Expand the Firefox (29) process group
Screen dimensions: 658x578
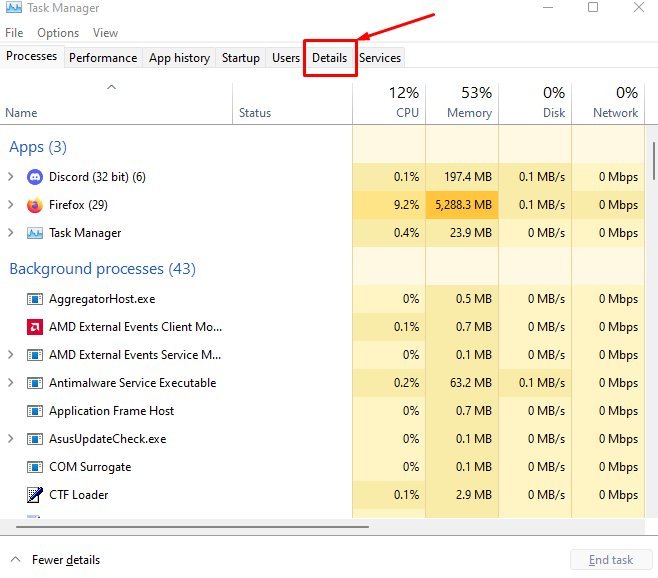[x=10, y=205]
